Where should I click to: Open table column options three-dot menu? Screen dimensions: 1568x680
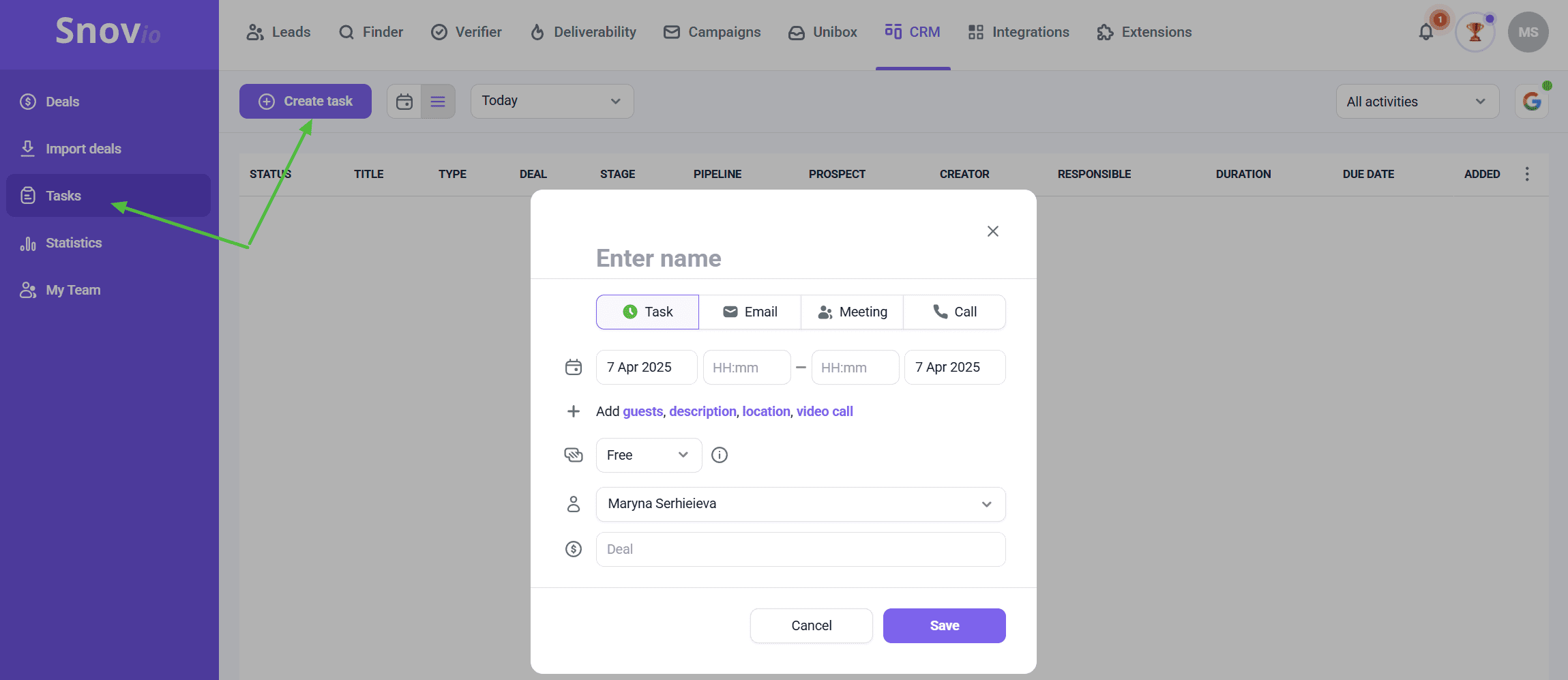pos(1527,174)
